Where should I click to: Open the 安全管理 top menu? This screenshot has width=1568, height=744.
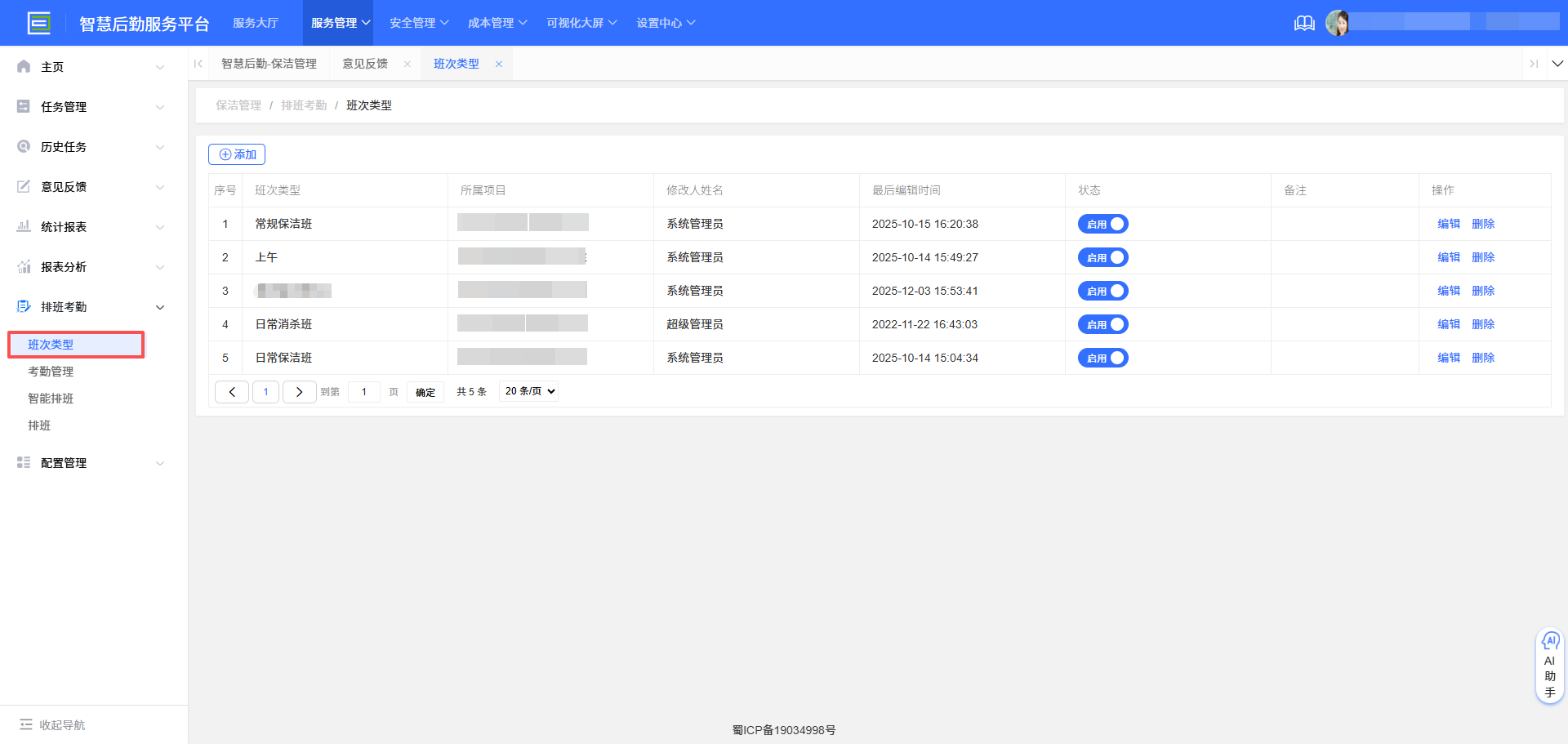[x=418, y=22]
